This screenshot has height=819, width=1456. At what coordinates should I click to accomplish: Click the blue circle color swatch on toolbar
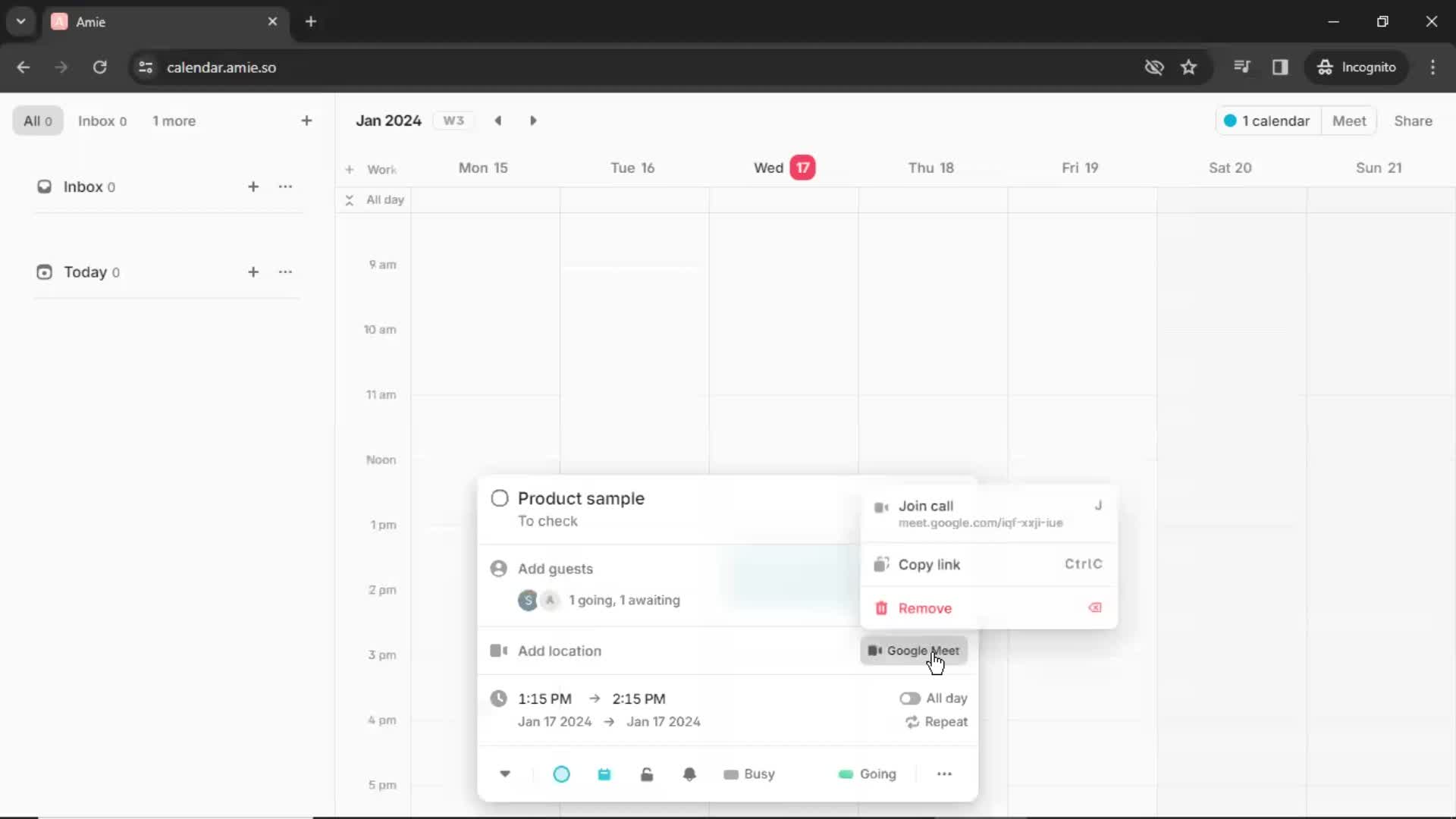click(561, 773)
